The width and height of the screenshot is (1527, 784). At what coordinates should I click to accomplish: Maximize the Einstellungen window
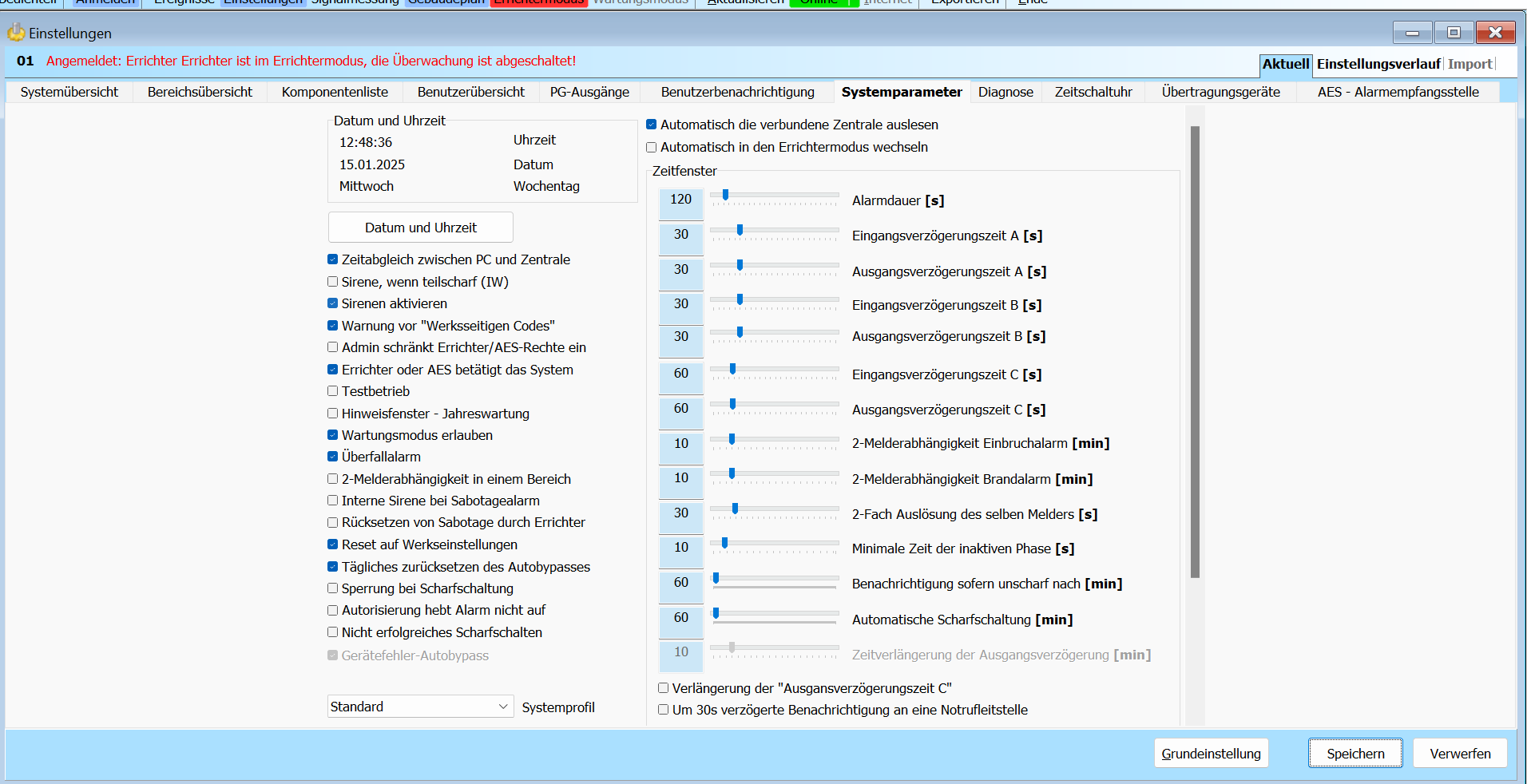[1454, 33]
